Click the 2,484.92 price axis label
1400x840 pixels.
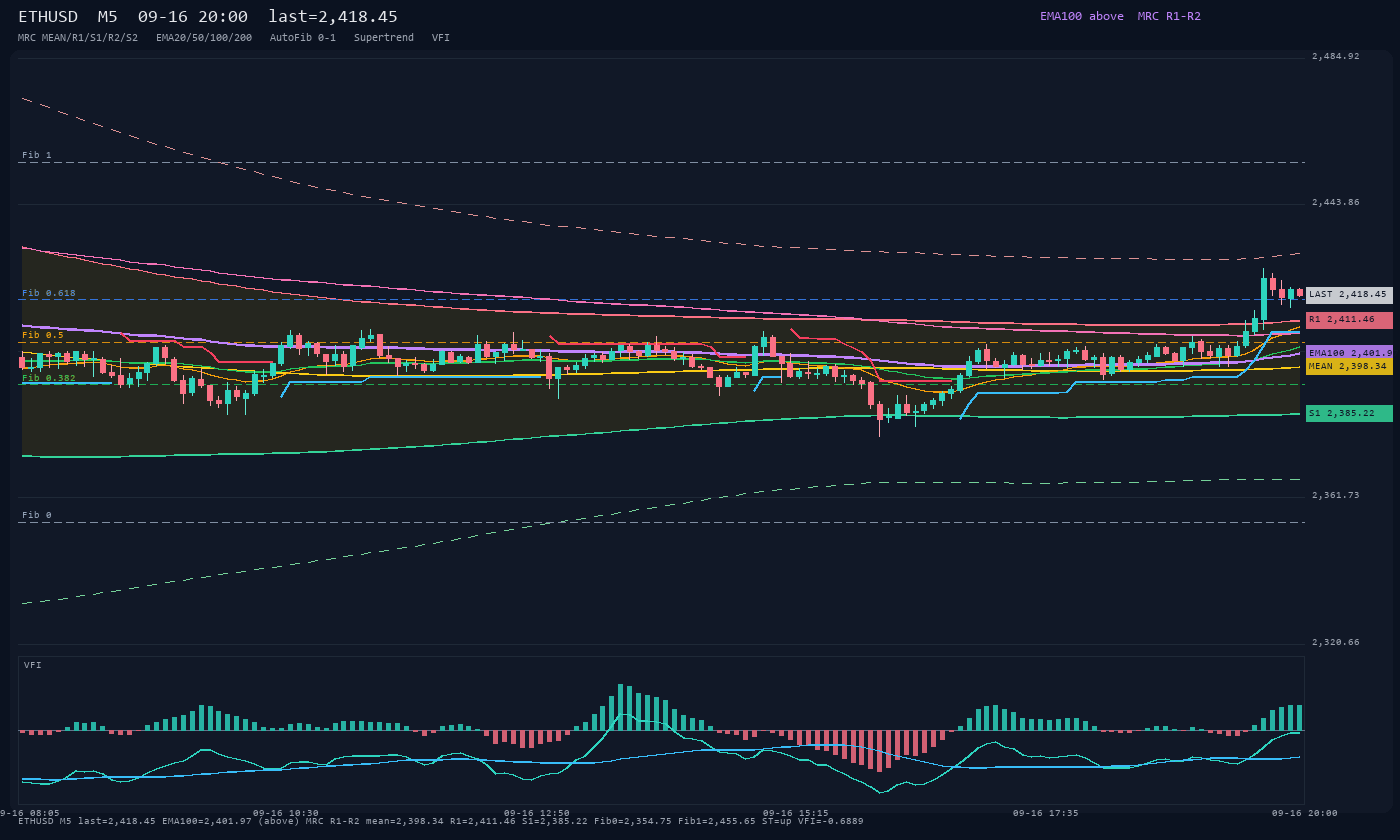click(1336, 56)
